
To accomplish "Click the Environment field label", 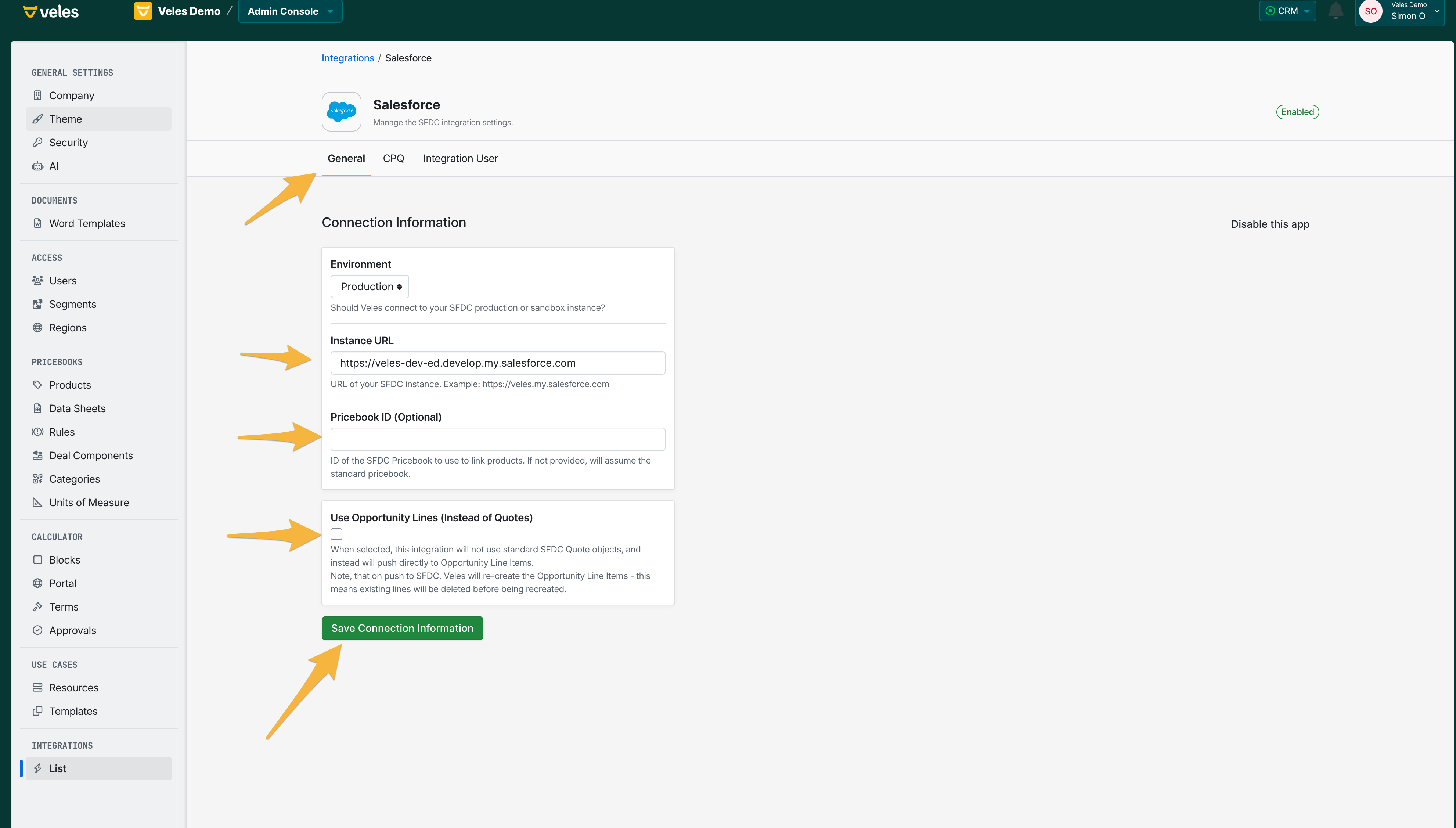I will tap(360, 264).
